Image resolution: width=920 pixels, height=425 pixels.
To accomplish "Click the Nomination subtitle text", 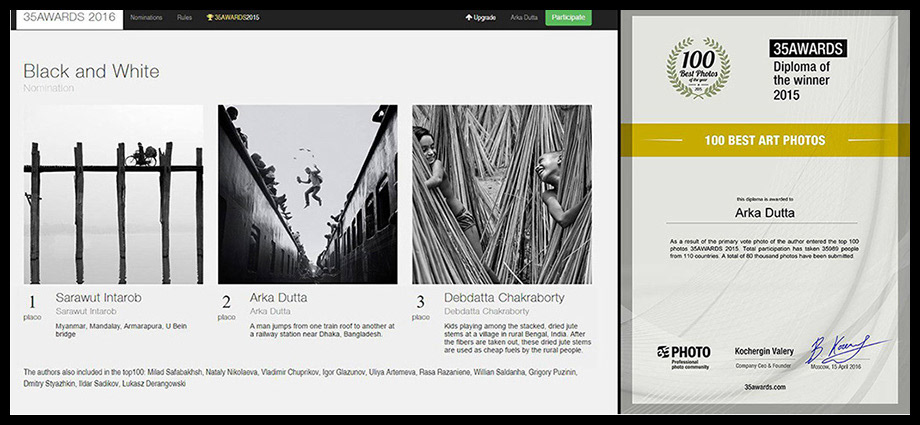I will 49,88.
